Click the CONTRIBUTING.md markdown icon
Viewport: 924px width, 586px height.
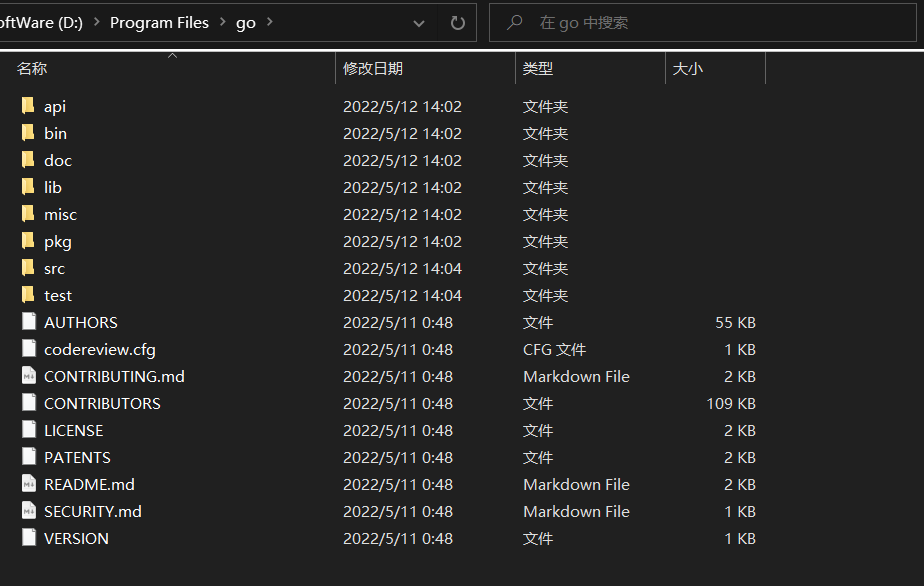point(29,376)
